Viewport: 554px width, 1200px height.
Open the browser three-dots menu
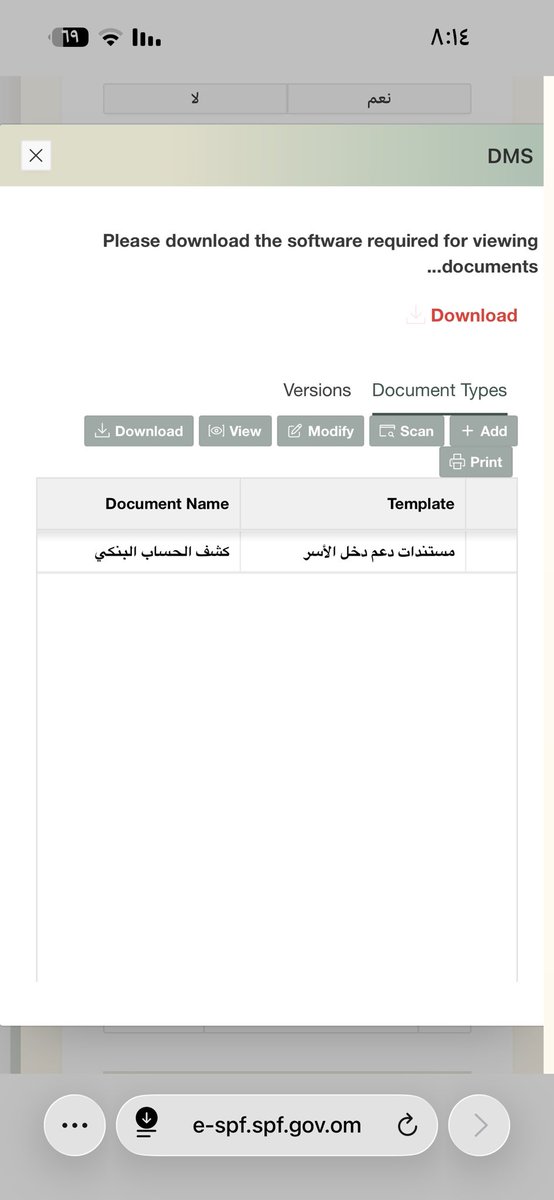tap(76, 1125)
